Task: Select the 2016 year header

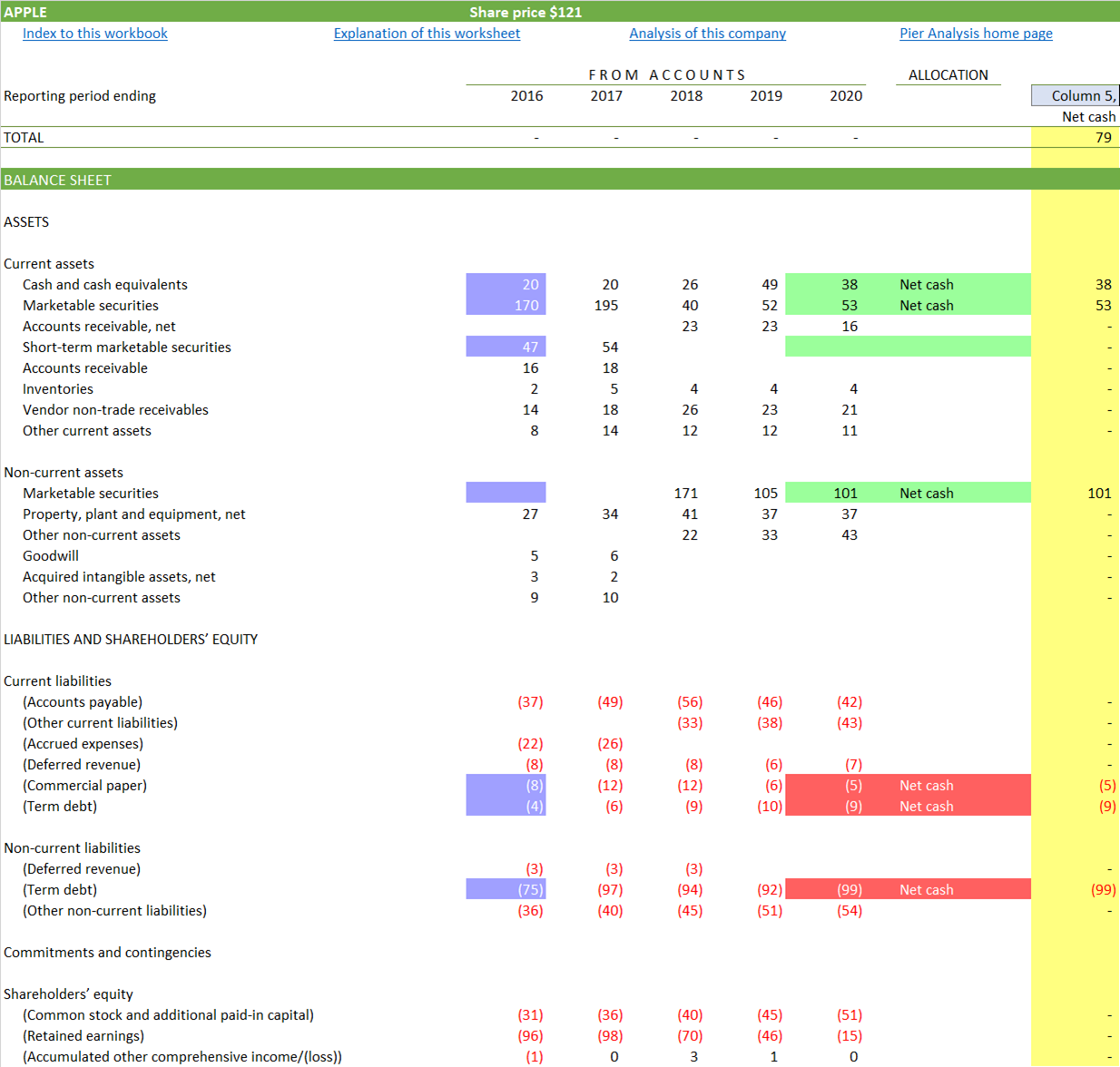Action: coord(526,96)
